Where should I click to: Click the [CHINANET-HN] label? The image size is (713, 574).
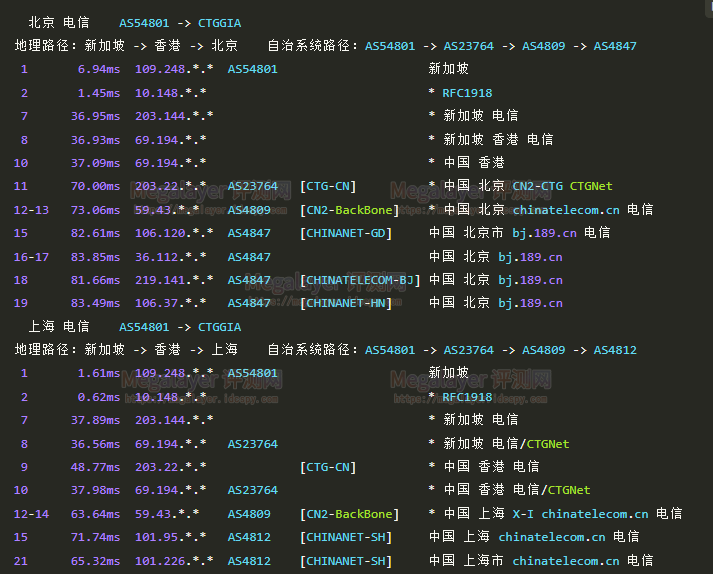point(346,303)
